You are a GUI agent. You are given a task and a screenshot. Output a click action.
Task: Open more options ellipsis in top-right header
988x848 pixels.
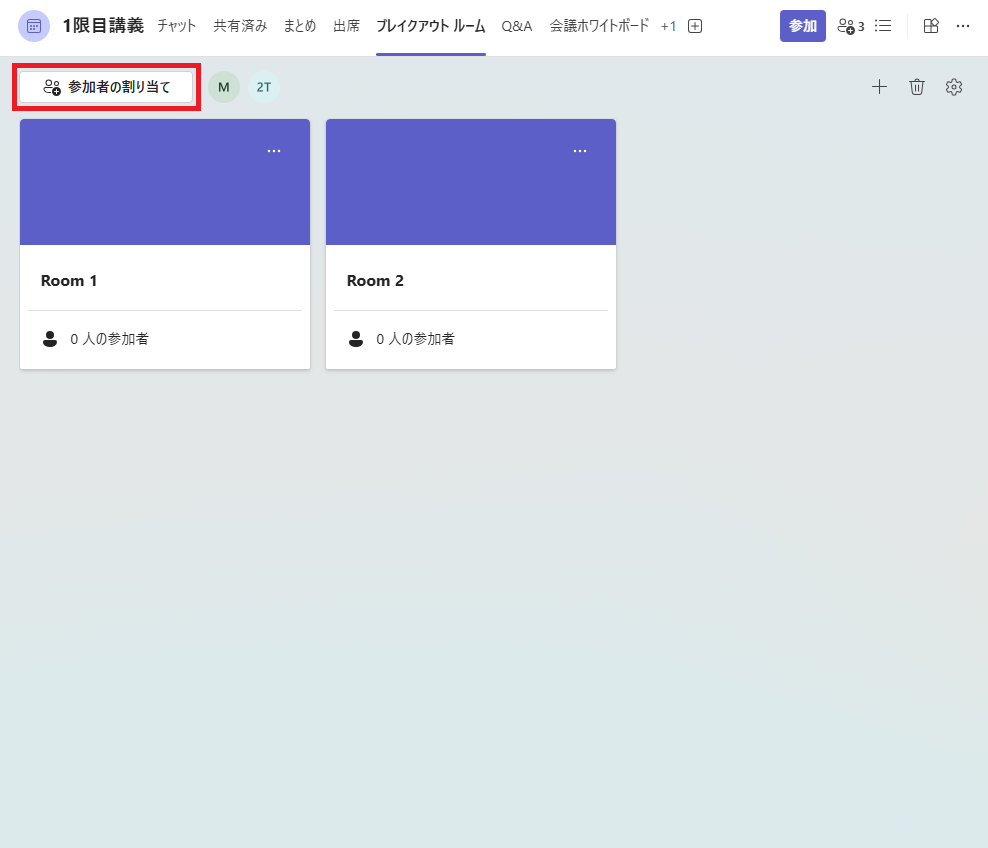963,26
